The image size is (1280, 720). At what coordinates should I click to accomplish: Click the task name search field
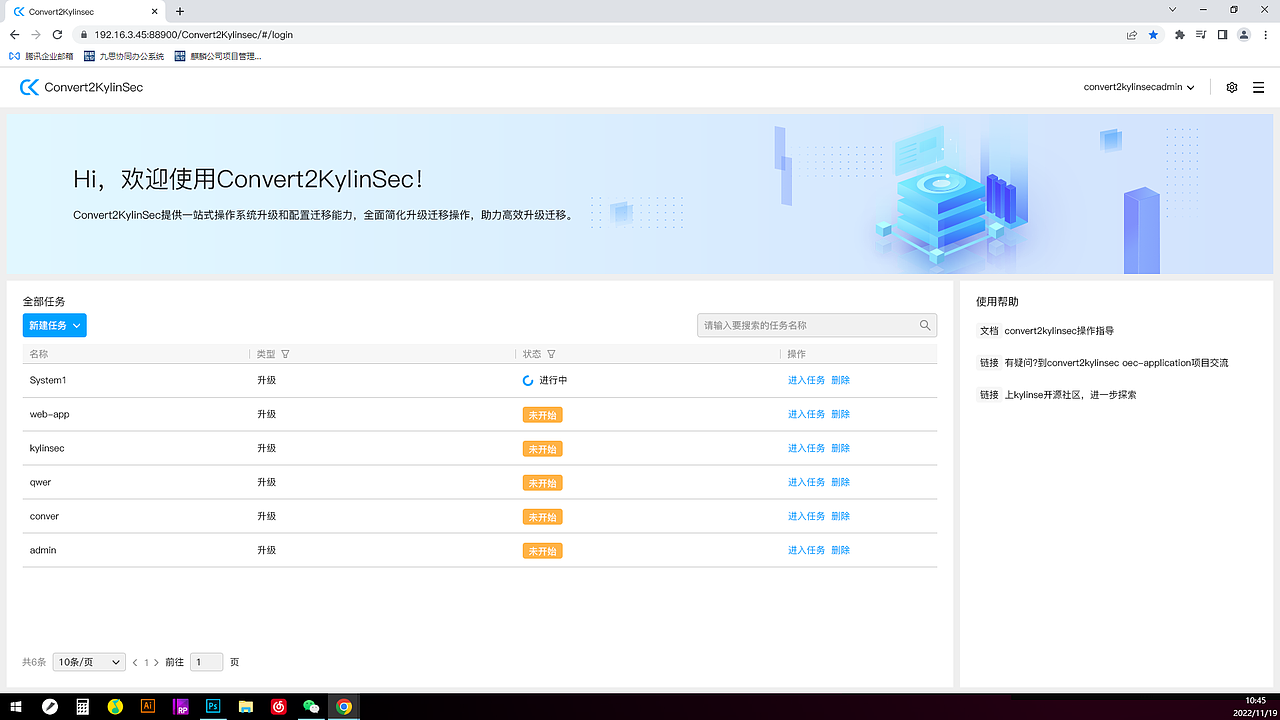(817, 325)
